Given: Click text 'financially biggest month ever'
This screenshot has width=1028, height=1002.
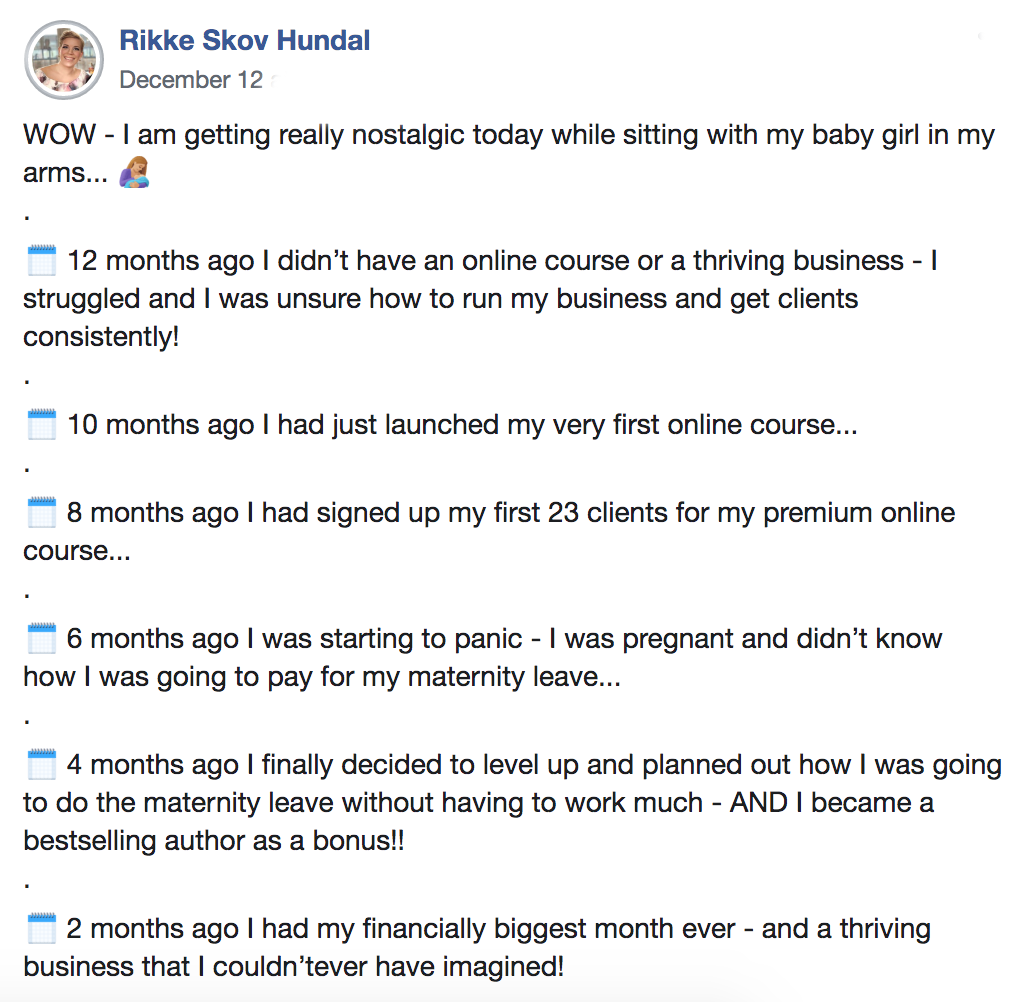Looking at the screenshot, I should pos(549,929).
